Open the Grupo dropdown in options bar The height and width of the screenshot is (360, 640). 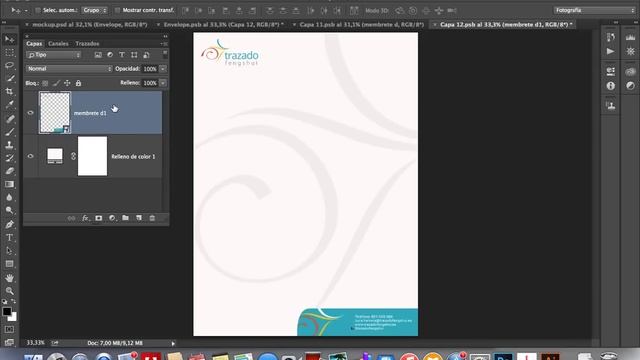95,10
